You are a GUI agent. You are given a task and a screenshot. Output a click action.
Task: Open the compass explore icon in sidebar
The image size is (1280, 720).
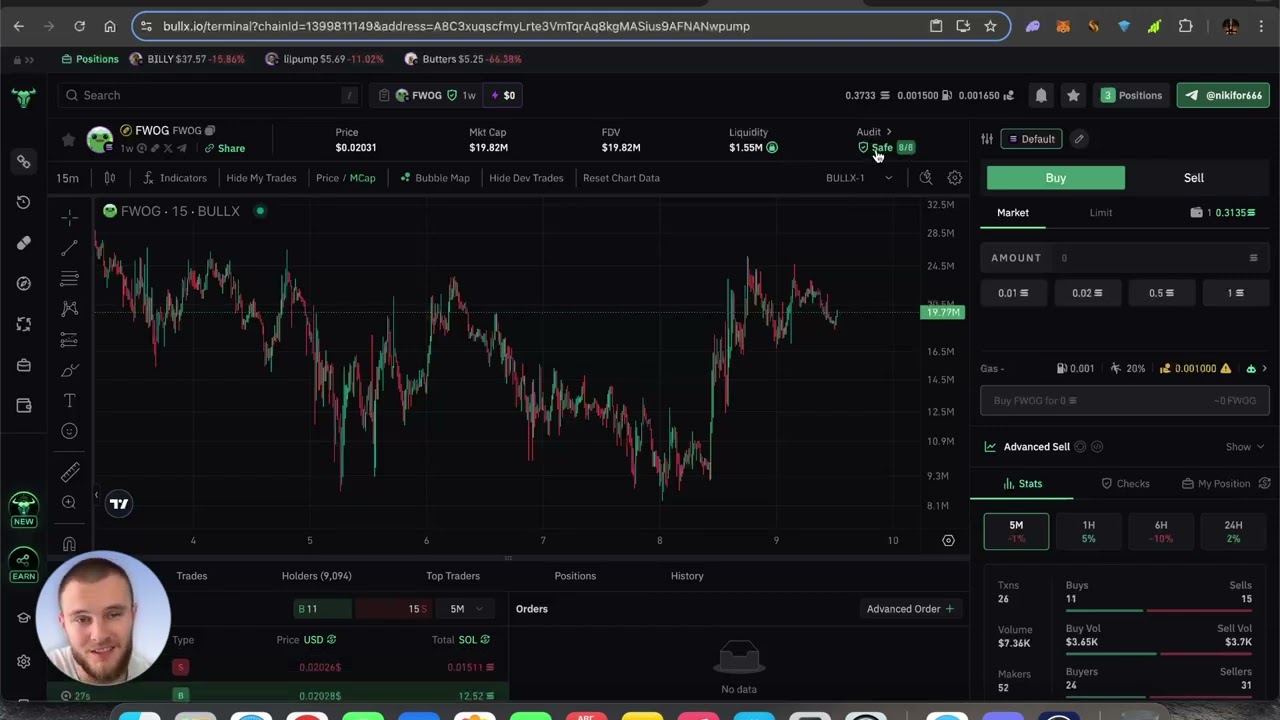24,284
